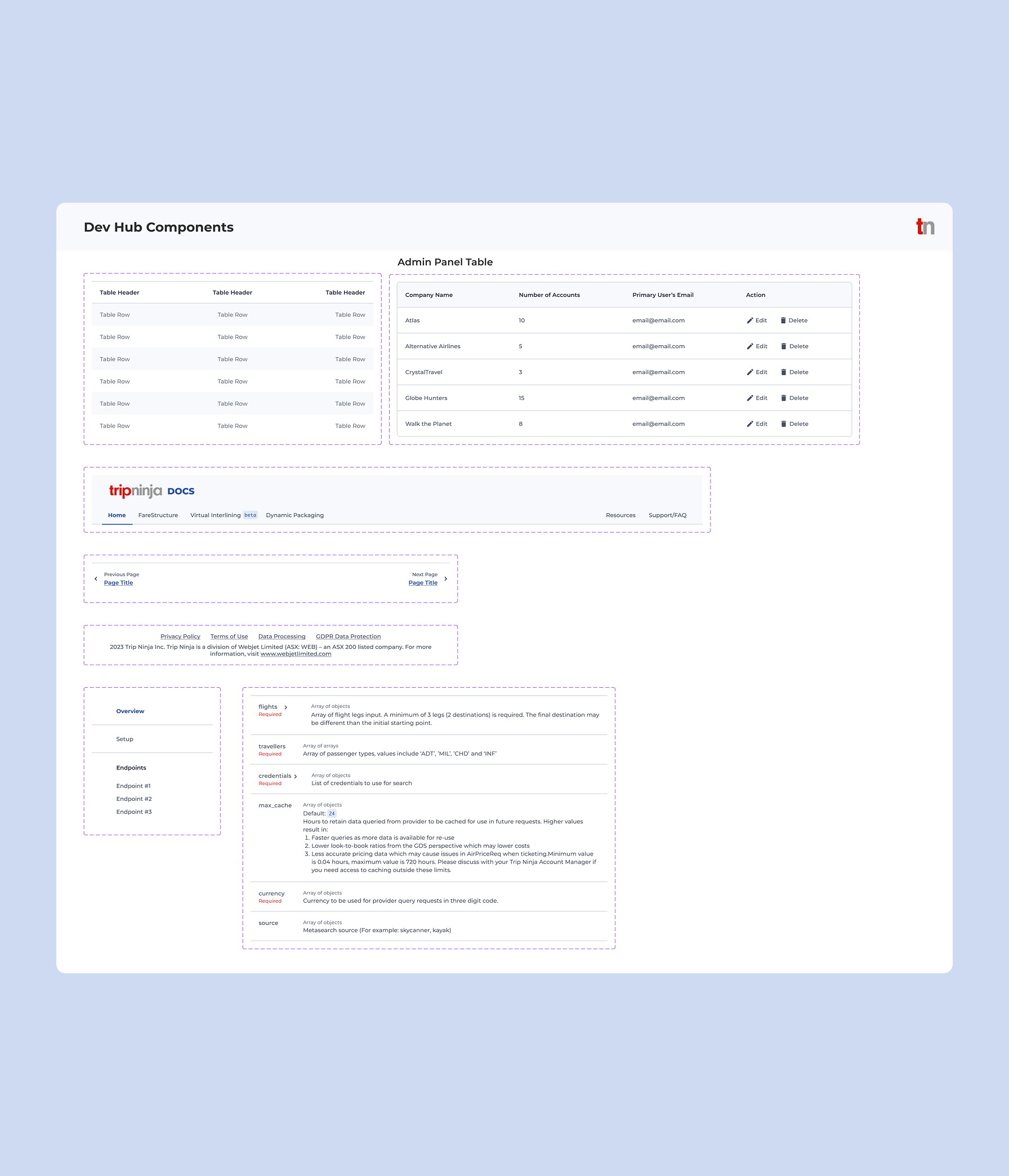Expand the credentials parameter details
The image size is (1009, 1176).
pos(296,776)
